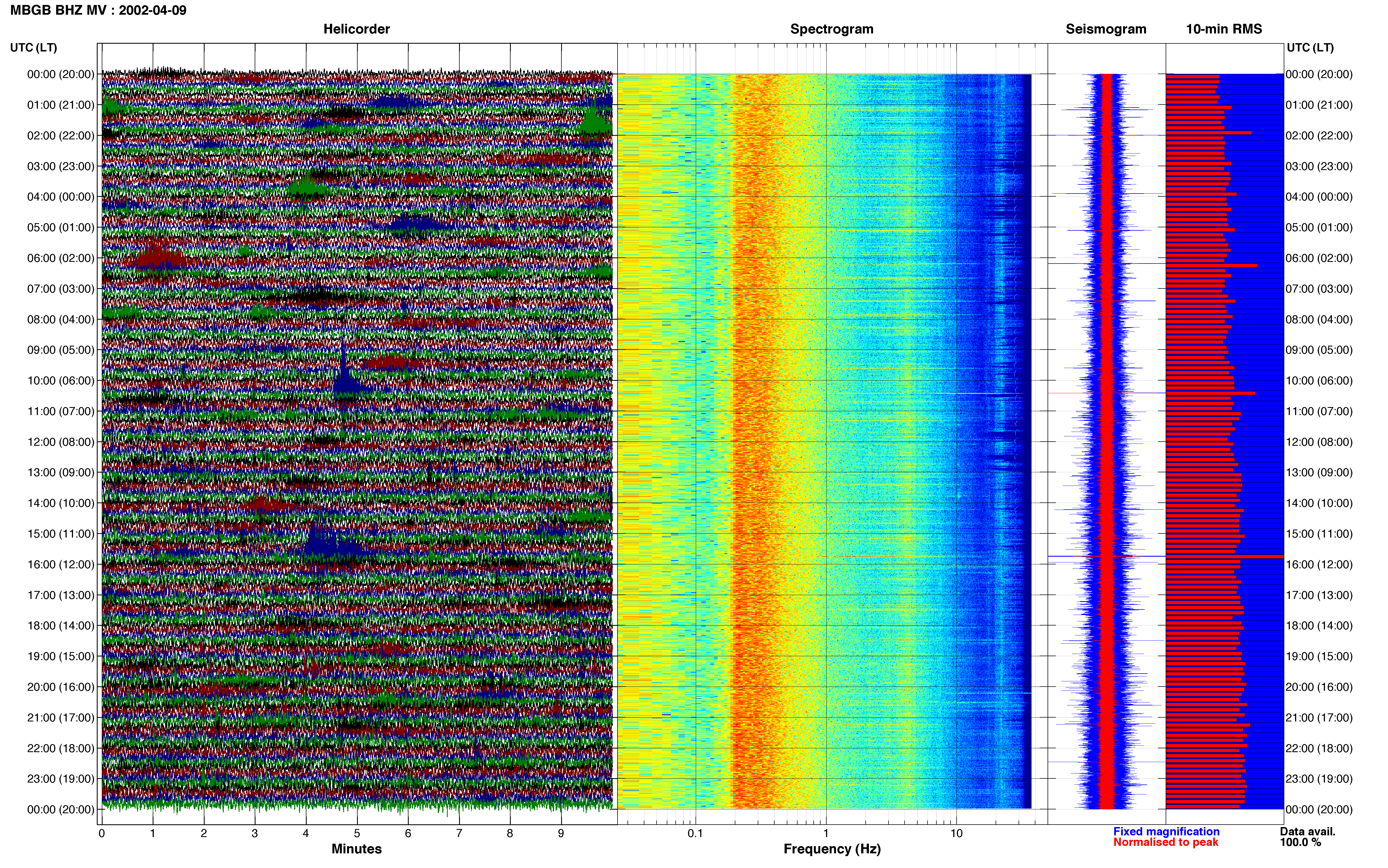The width and height of the screenshot is (1388, 868).
Task: Click the left '12:00 (08:00)' time label
Action: point(61,442)
